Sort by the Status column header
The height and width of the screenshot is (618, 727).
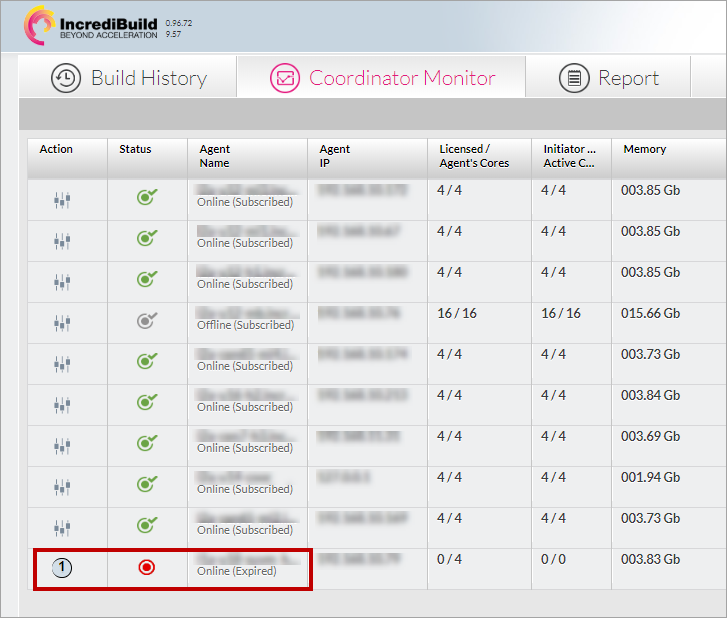click(x=147, y=159)
